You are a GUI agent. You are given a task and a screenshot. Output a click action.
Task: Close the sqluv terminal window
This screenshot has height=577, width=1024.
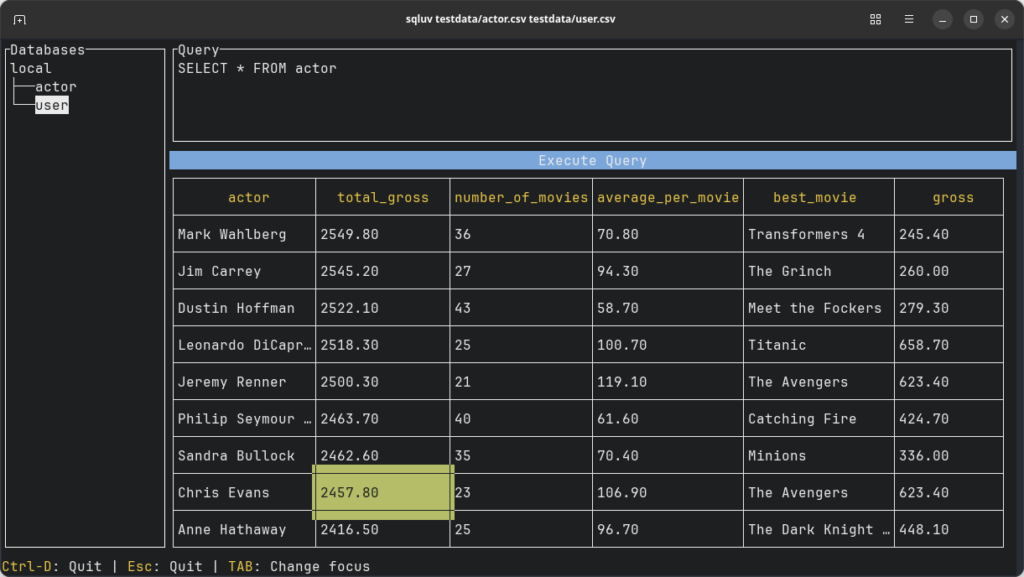pyautogui.click(x=1003, y=20)
